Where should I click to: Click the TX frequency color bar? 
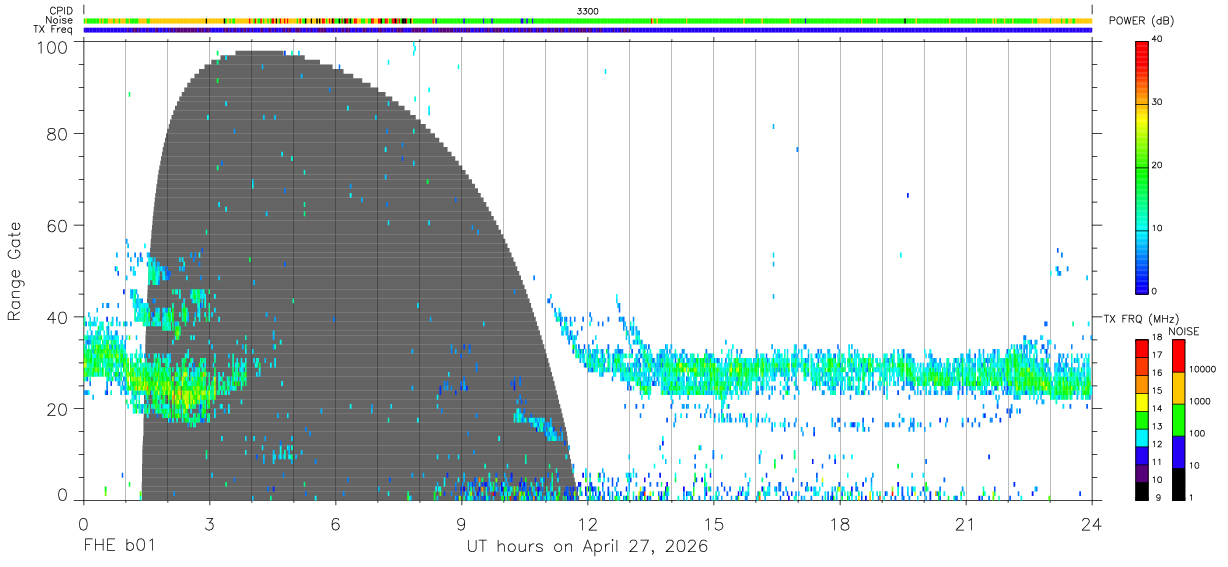point(1142,419)
